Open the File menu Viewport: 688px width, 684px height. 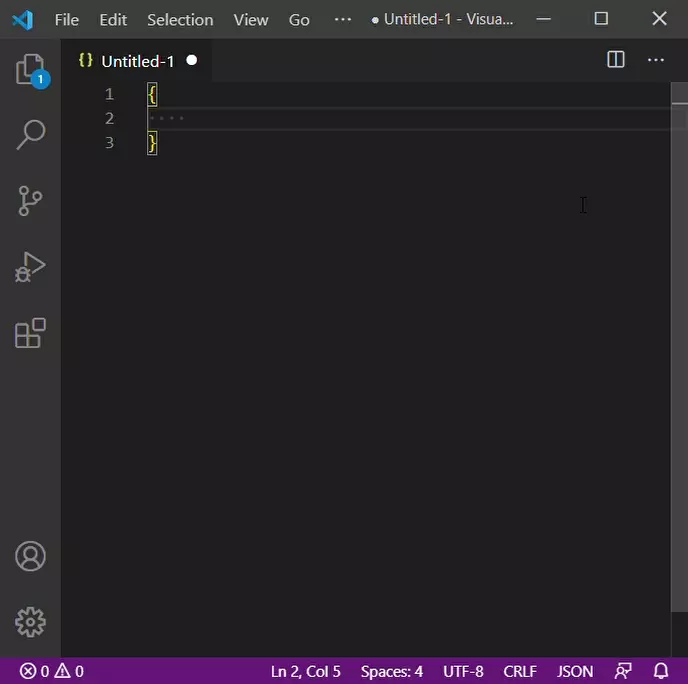(67, 20)
